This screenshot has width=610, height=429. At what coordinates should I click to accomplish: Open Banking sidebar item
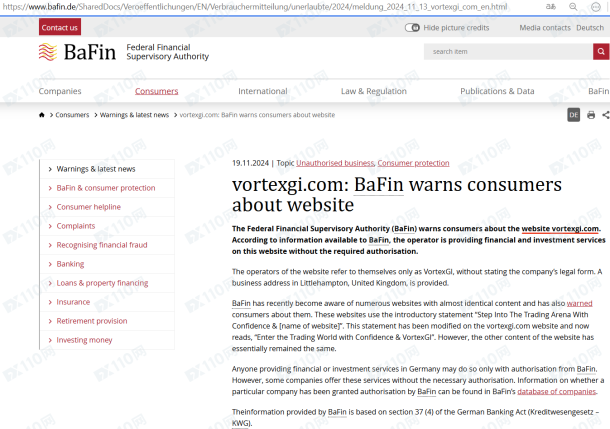coord(70,264)
